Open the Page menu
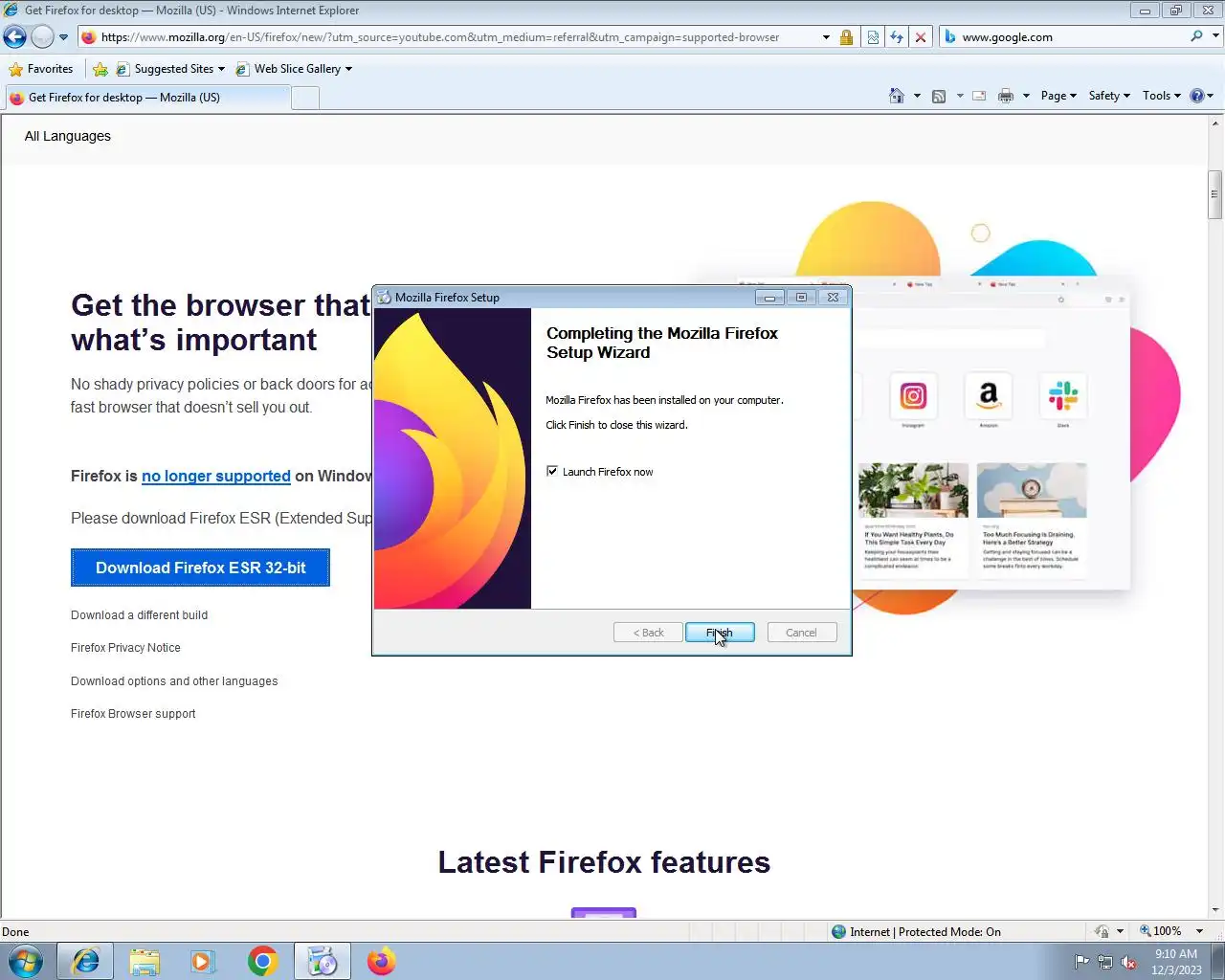1225x980 pixels. click(1058, 96)
